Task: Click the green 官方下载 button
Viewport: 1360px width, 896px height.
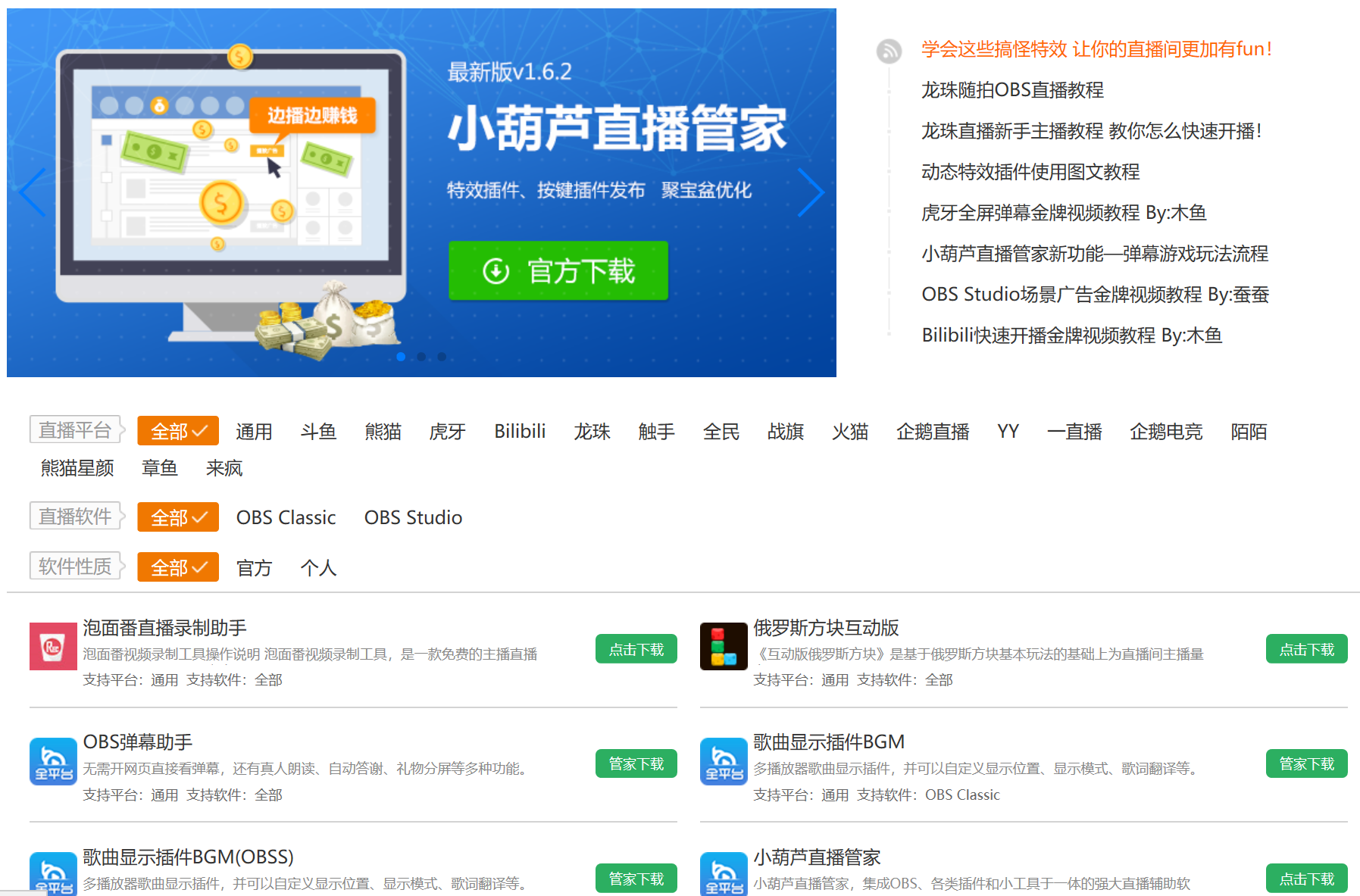Action: [558, 270]
